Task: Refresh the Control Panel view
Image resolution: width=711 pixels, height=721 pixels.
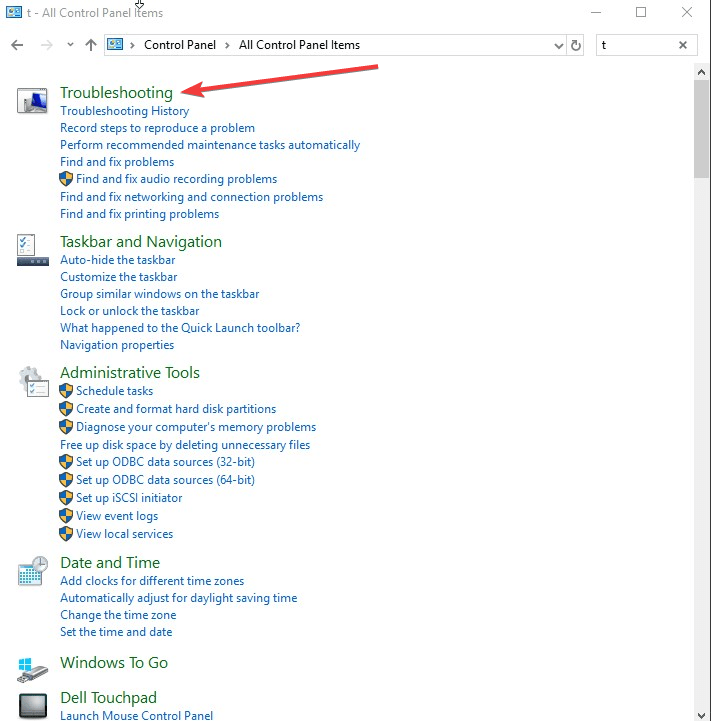Action: (x=576, y=45)
